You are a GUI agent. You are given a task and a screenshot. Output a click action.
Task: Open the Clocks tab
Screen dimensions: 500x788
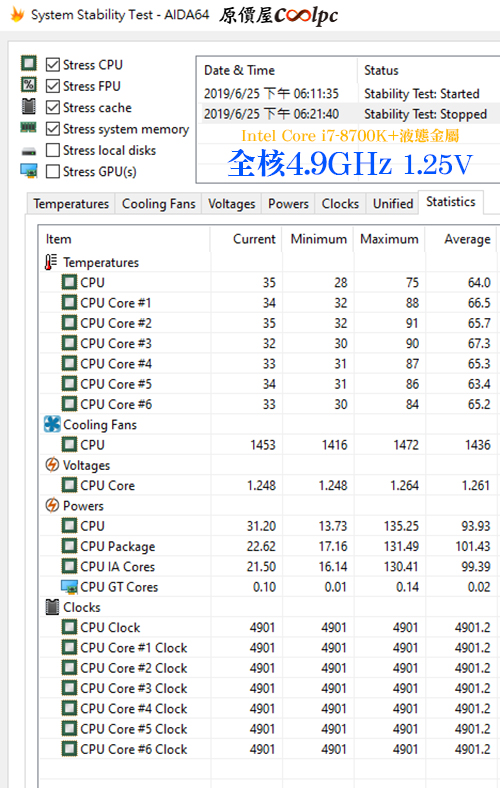[340, 204]
